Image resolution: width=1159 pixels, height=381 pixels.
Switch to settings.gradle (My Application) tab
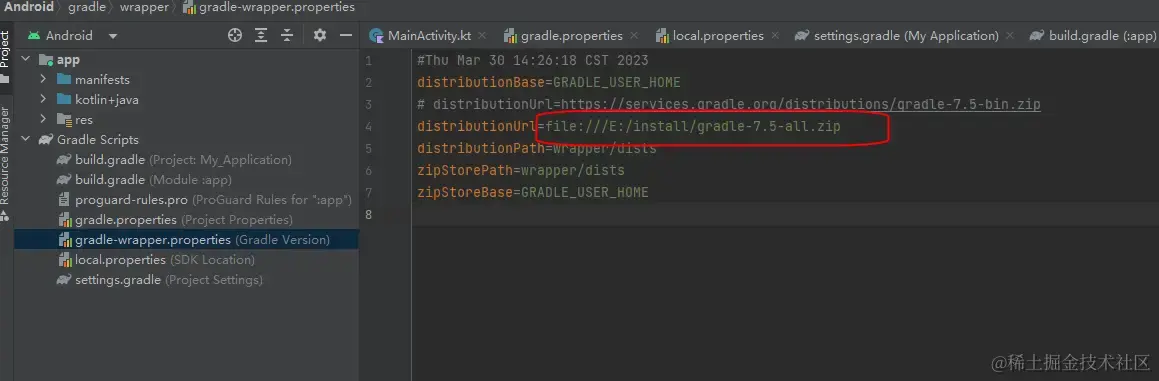906,36
